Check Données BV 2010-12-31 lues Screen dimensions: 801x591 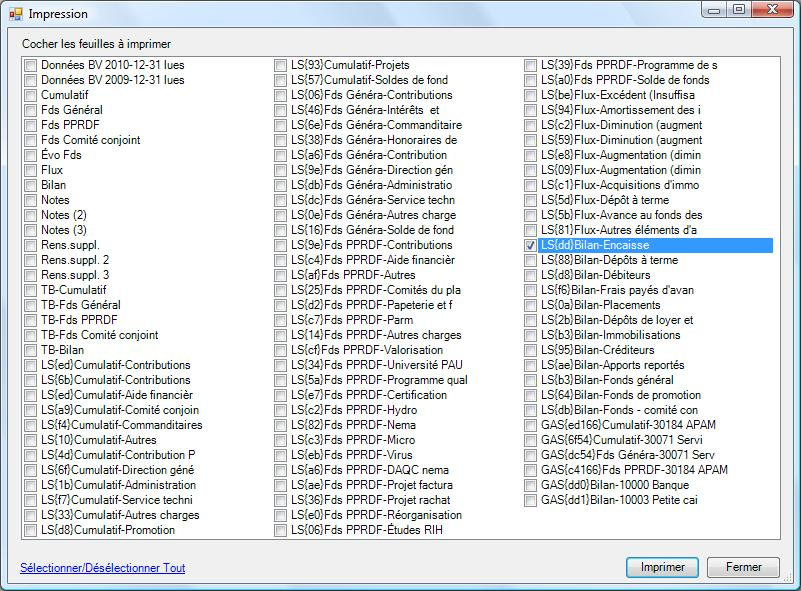click(31, 65)
